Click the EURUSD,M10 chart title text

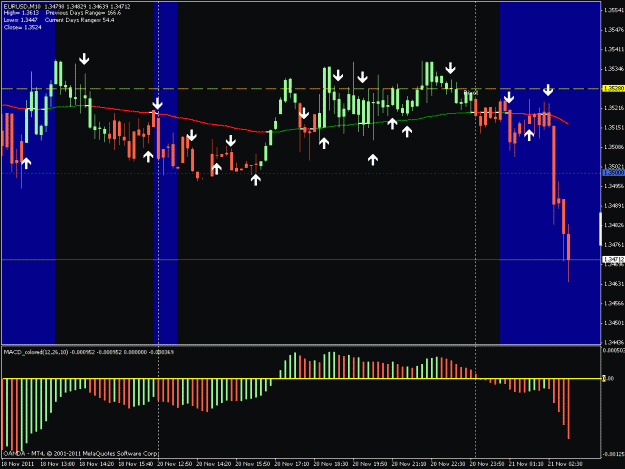pos(22,6)
